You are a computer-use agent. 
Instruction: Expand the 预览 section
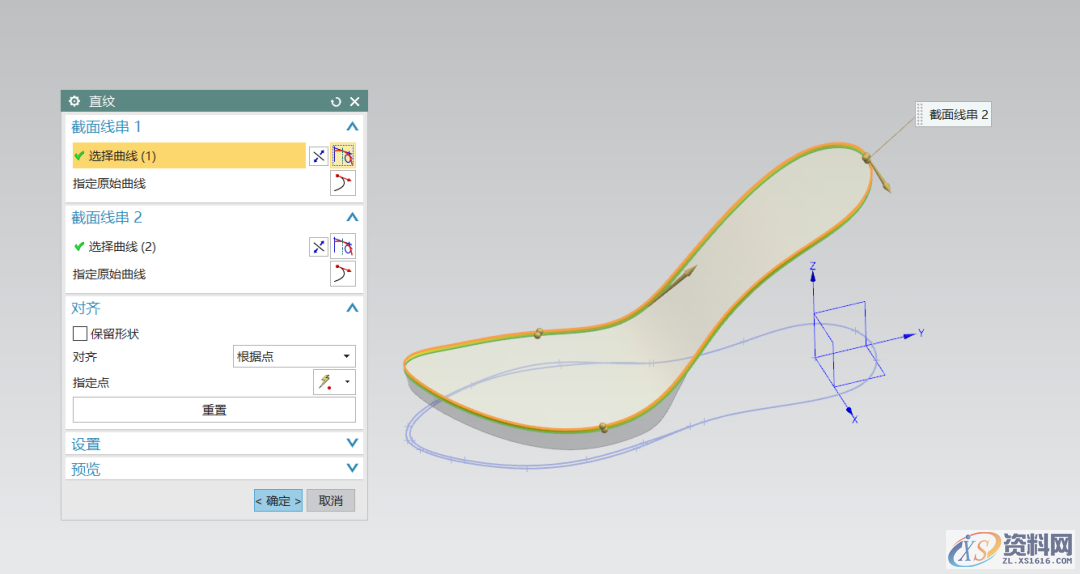[x=351, y=468]
